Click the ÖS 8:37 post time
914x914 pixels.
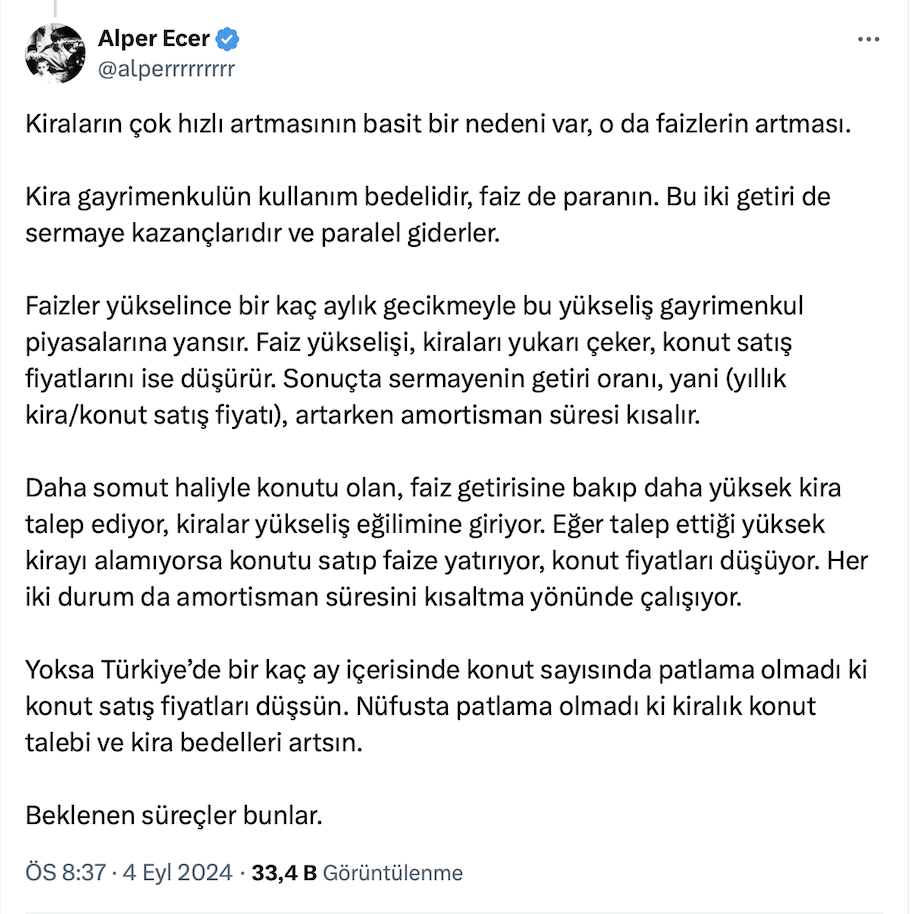(66, 872)
